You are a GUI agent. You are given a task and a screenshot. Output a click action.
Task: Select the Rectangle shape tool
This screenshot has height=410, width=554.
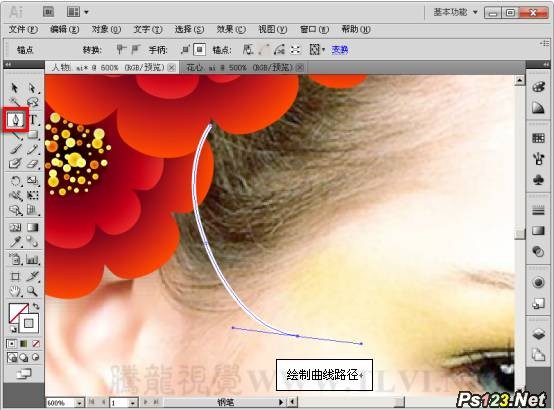pyautogui.click(x=33, y=135)
